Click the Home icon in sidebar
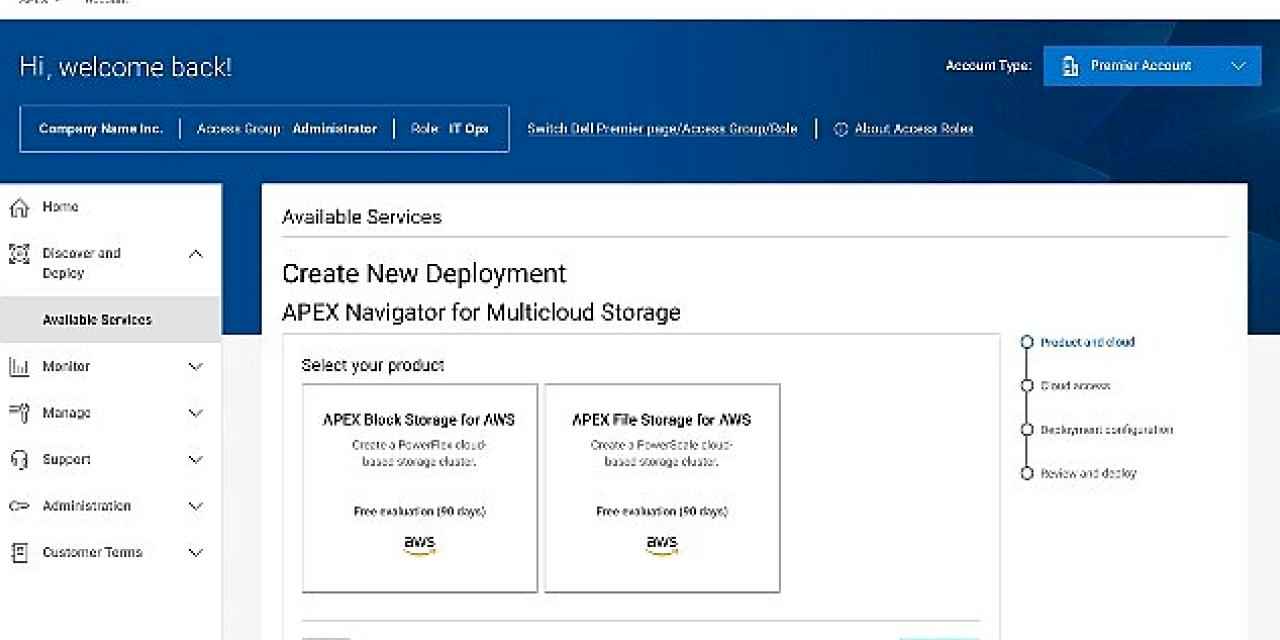This screenshot has height=640, width=1280. (x=18, y=207)
